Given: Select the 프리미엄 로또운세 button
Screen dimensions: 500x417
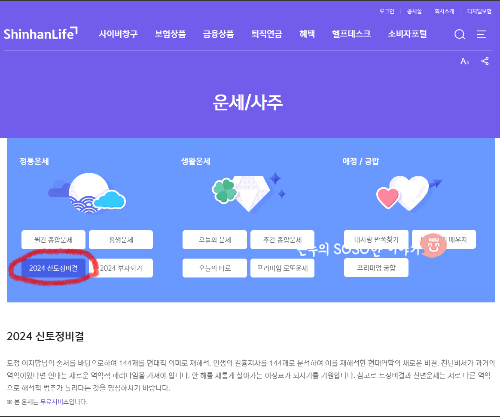Looking at the screenshot, I should pyautogui.click(x=282, y=268).
